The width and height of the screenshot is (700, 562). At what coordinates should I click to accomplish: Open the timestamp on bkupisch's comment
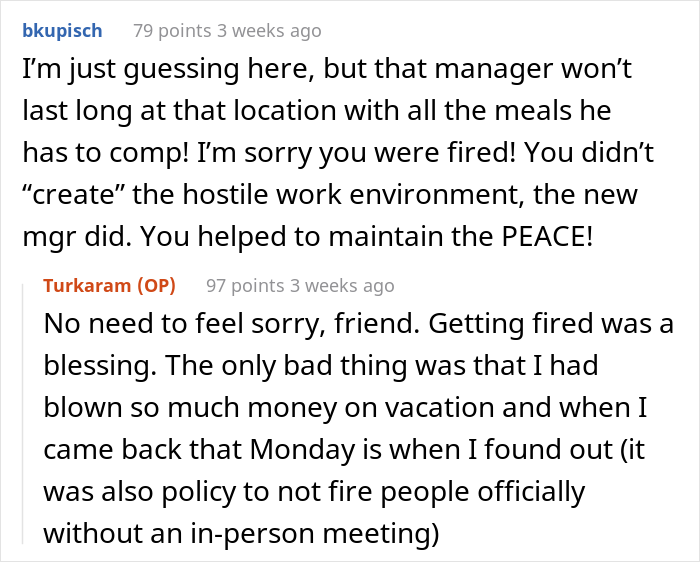pyautogui.click(x=269, y=31)
